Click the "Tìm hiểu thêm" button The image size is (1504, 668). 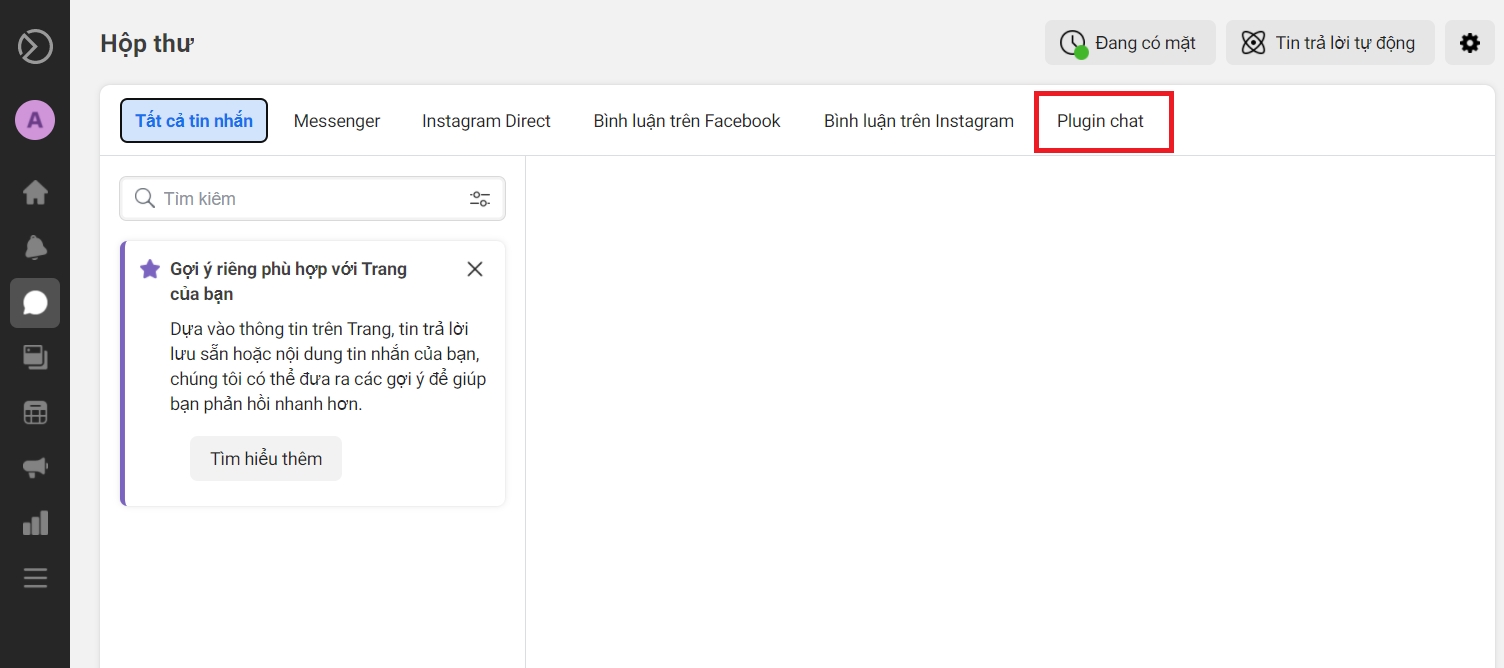tap(266, 459)
